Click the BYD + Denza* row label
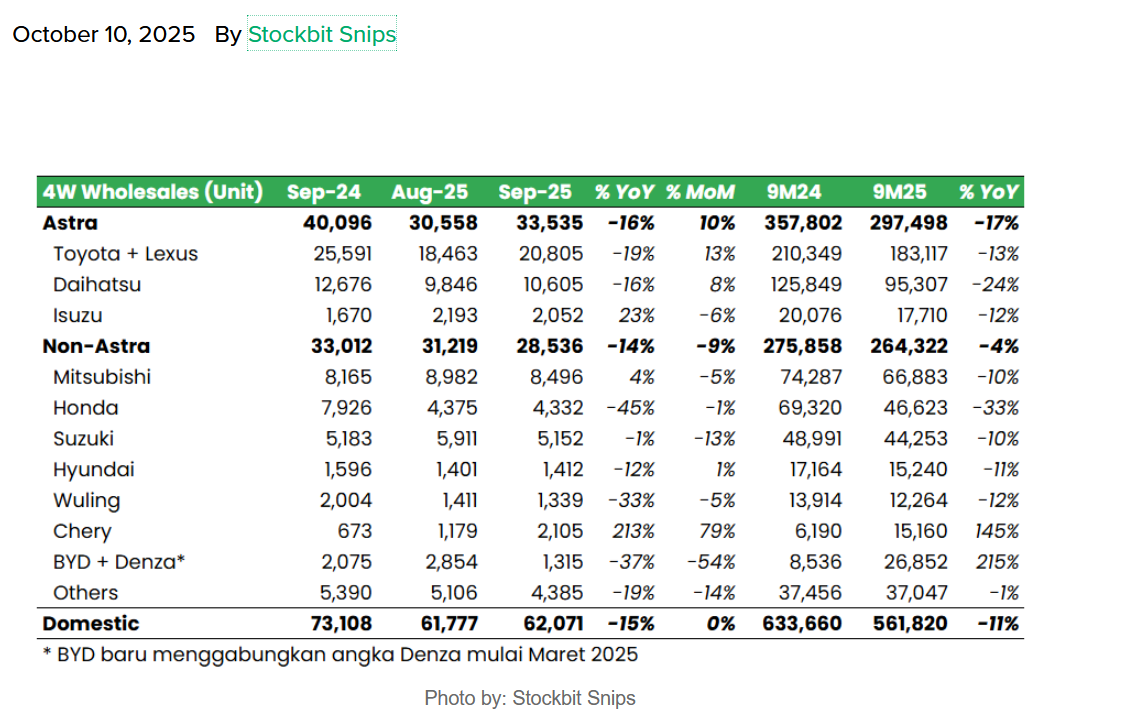 click(118, 561)
